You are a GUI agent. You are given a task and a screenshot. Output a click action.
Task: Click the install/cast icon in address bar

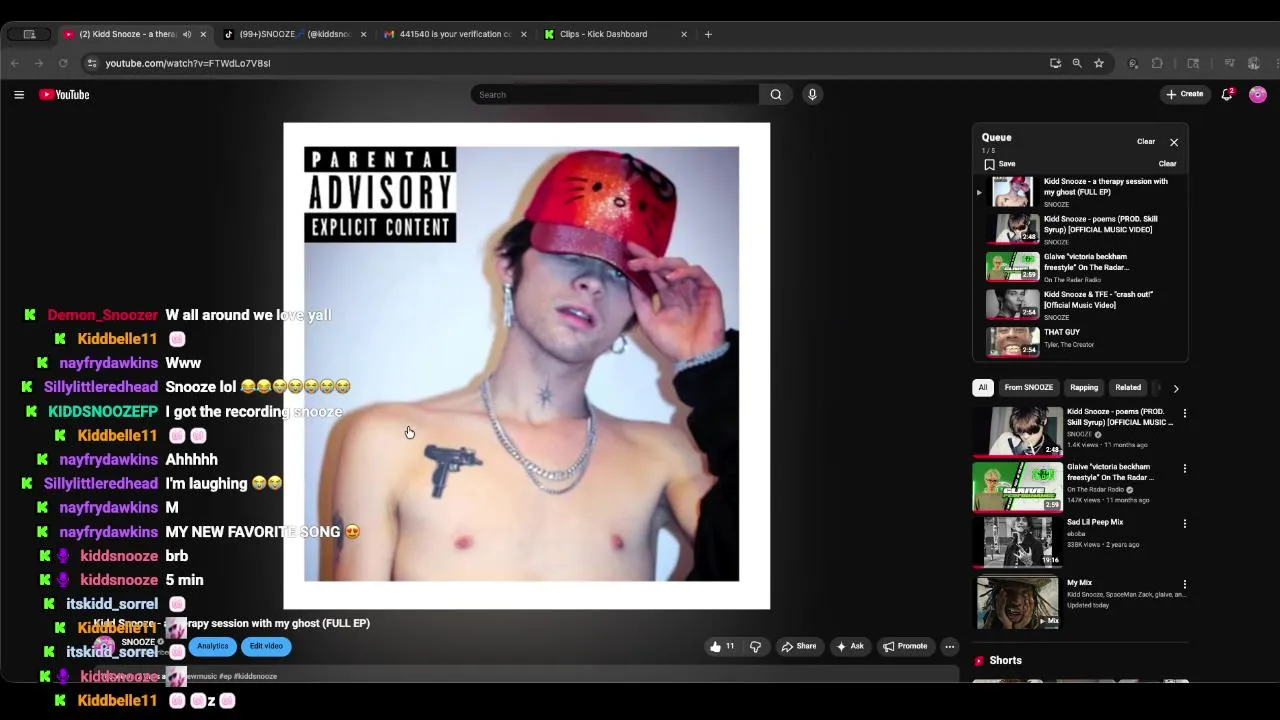(1055, 63)
